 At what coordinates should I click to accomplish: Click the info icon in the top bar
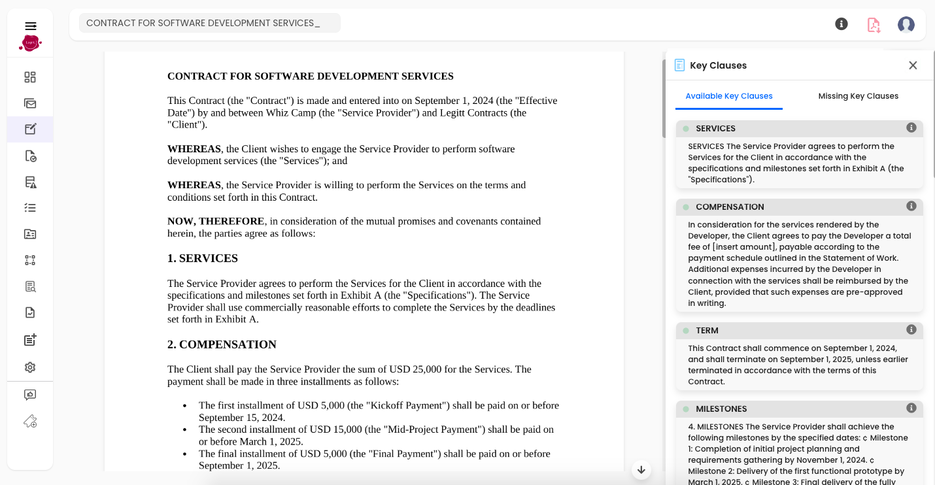(841, 24)
